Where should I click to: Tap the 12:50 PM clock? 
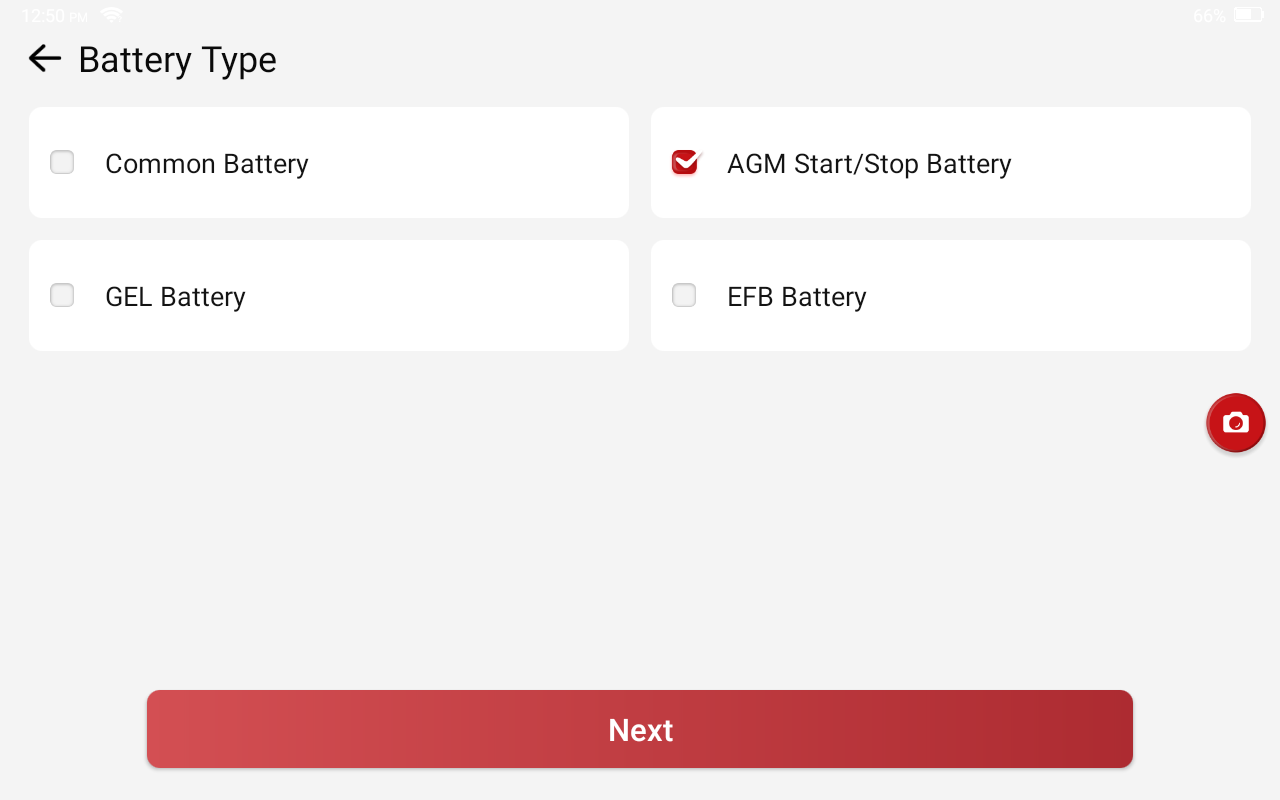pyautogui.click(x=55, y=16)
